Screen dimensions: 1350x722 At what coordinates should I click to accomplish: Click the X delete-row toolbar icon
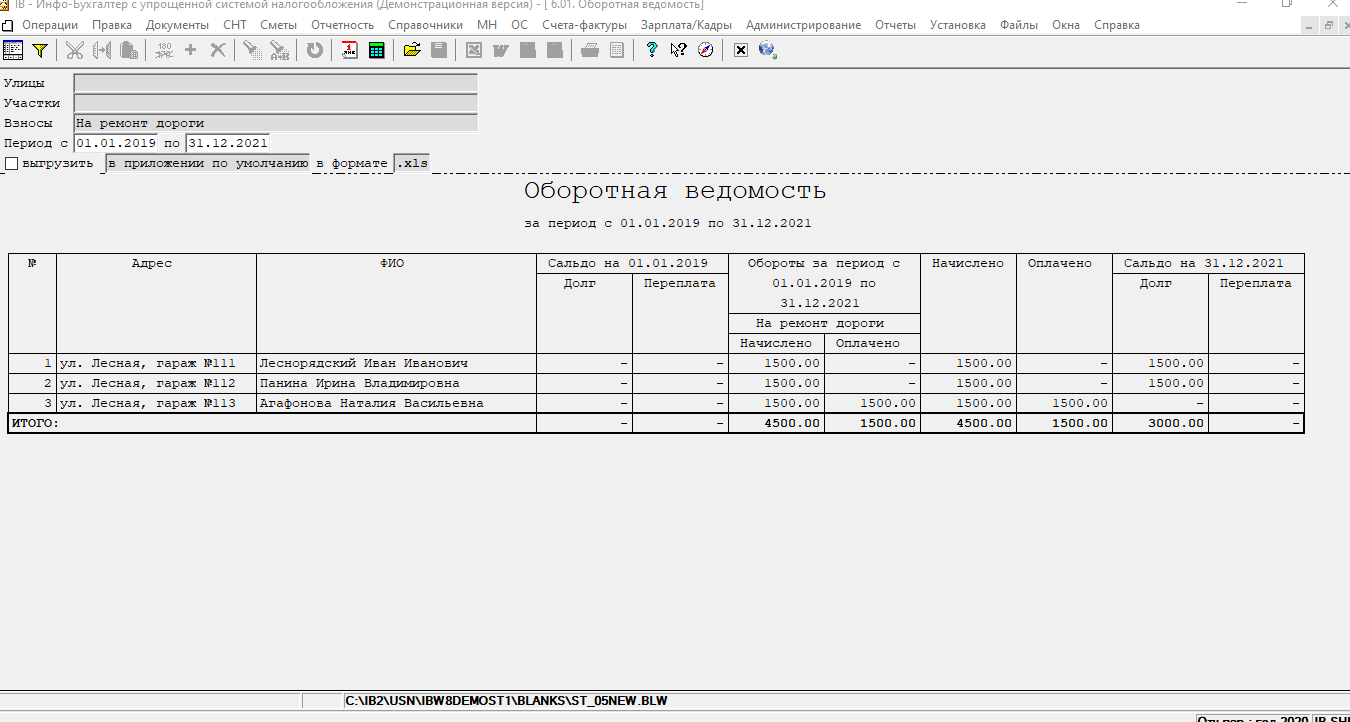click(217, 49)
